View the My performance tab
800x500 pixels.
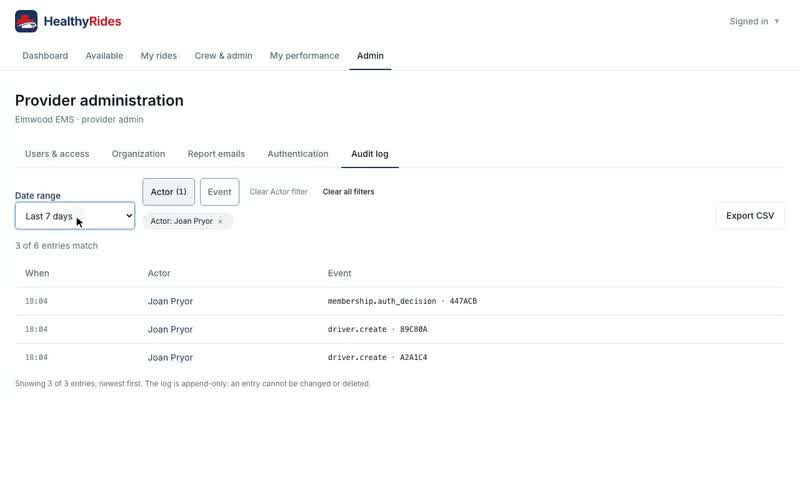click(305, 56)
